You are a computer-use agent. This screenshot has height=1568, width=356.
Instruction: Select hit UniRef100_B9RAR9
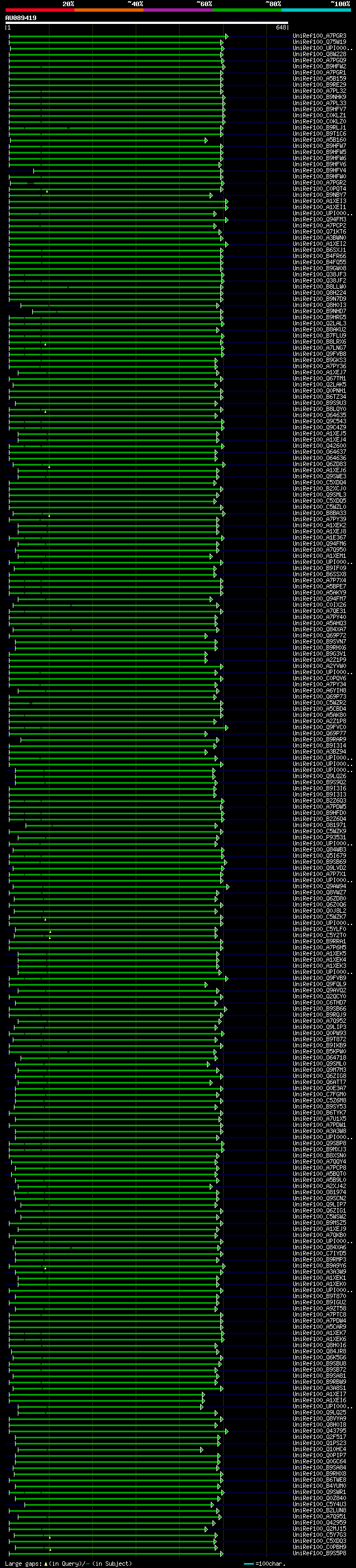tap(319, 740)
